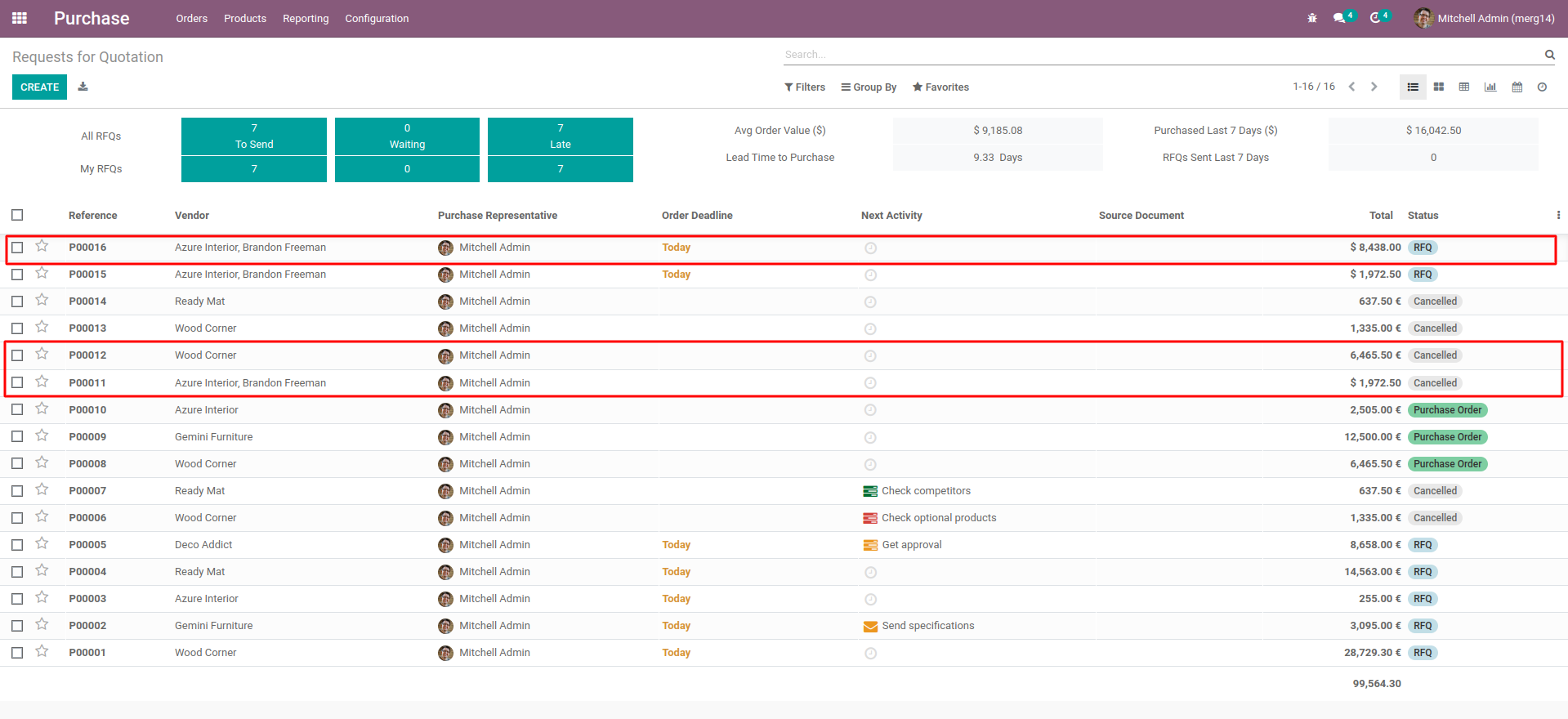Screen dimensions: 1568x719
Task: Check the select-all header checkbox
Action: (x=17, y=215)
